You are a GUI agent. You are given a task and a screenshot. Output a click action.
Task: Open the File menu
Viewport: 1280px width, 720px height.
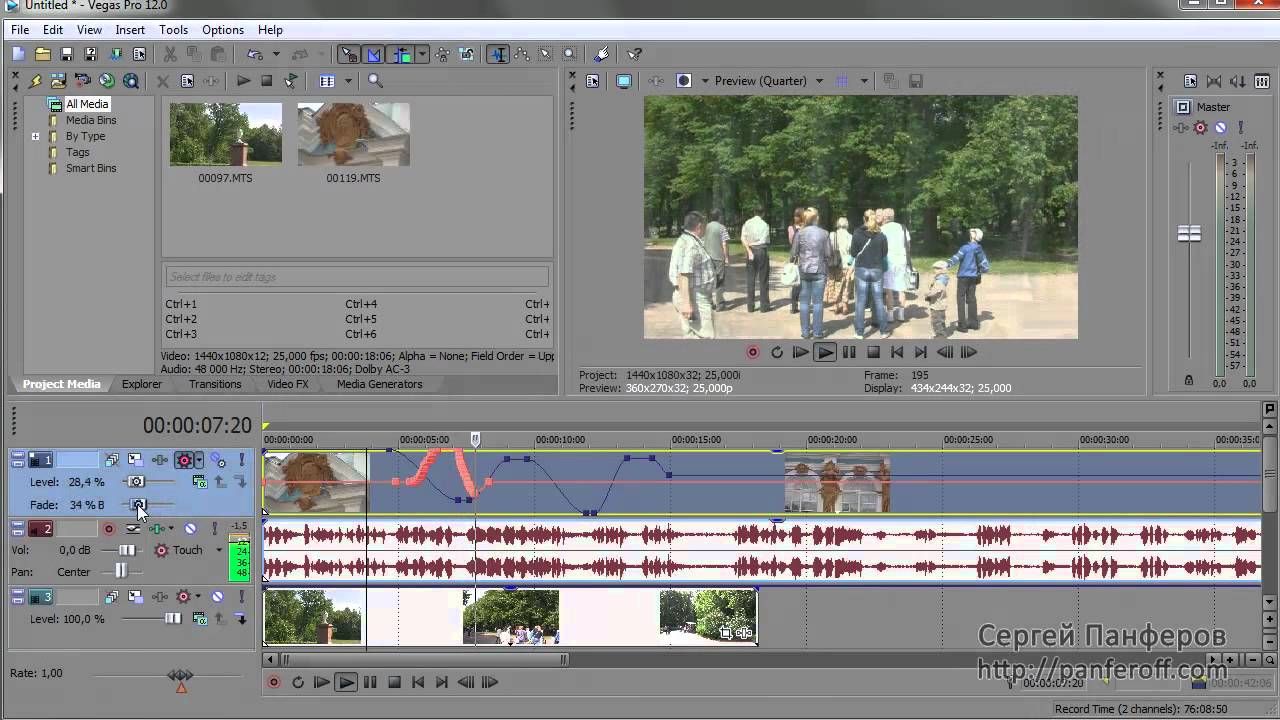20,30
